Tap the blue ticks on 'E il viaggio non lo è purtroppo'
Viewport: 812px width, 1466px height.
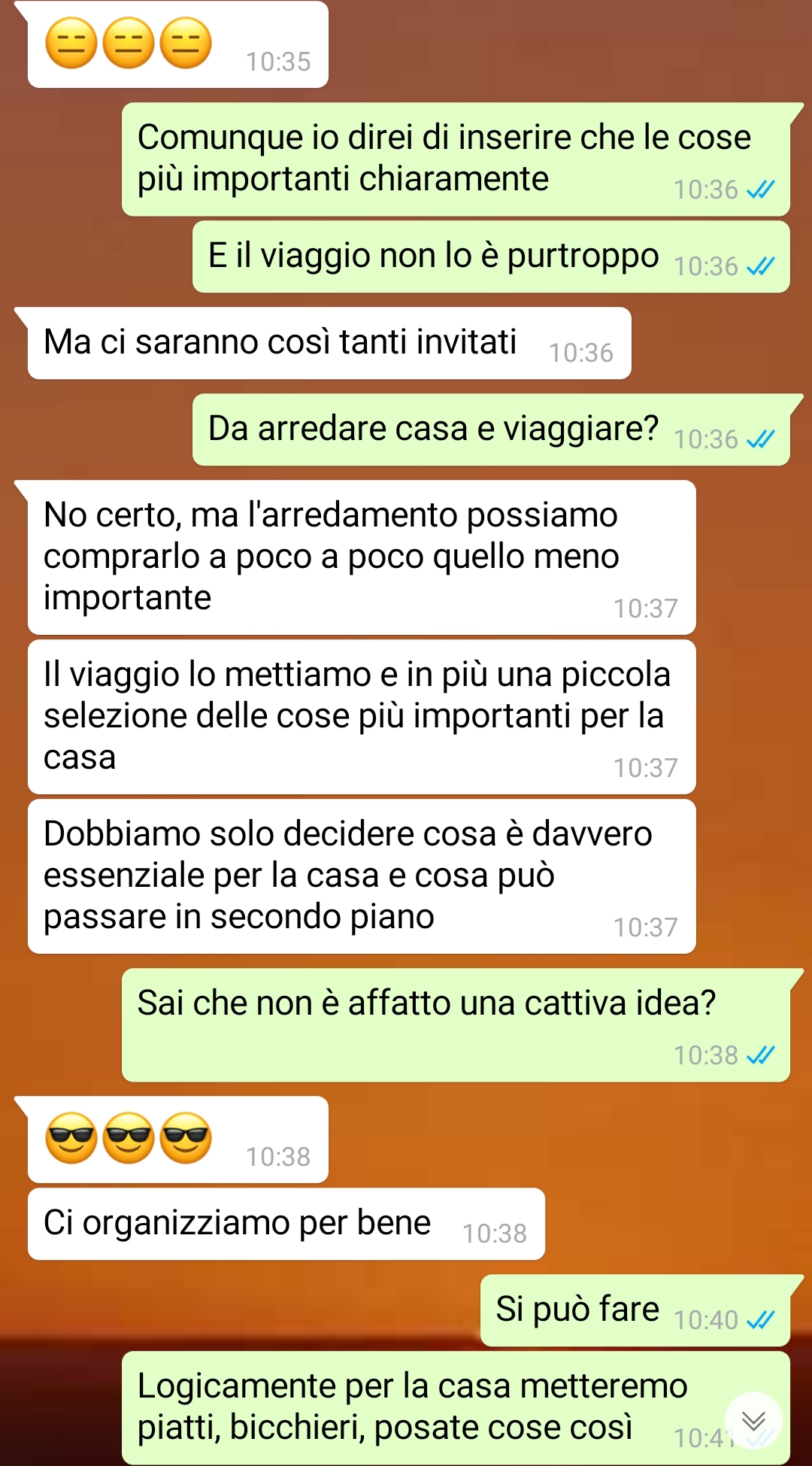761,266
